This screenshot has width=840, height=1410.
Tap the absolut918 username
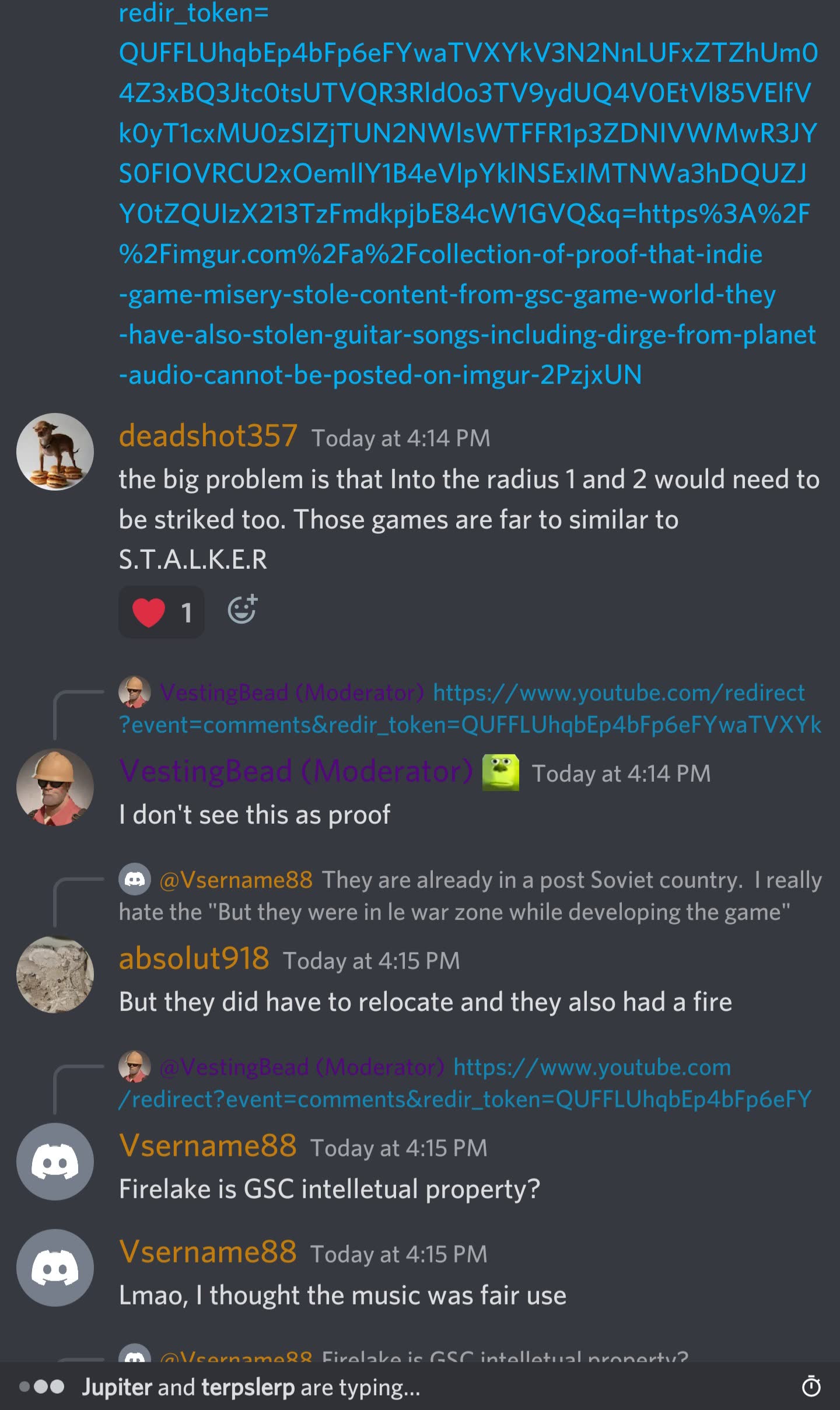(x=194, y=958)
